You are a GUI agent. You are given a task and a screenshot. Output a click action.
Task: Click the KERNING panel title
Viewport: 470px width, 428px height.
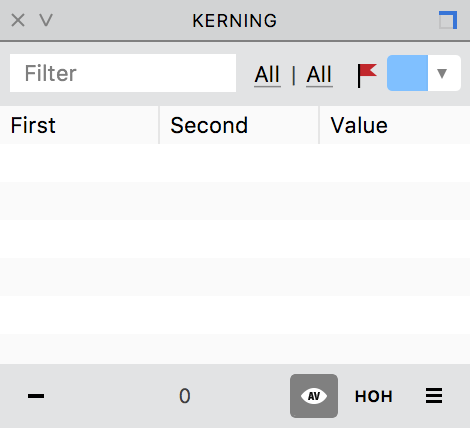coord(235,21)
